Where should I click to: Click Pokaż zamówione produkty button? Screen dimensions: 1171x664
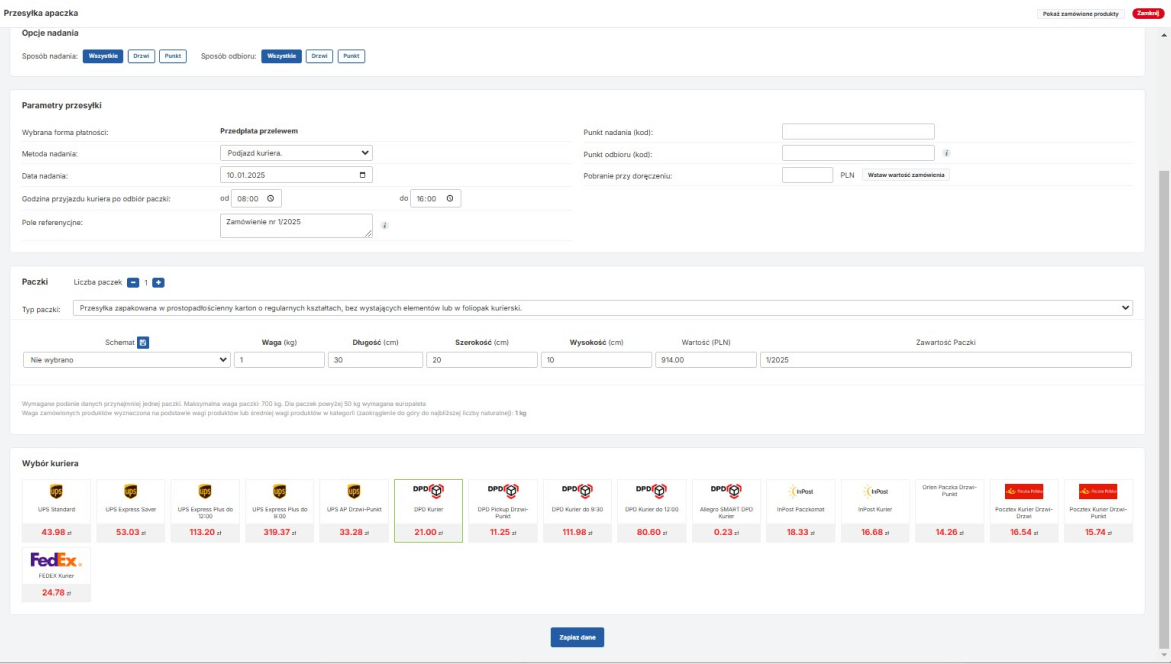coord(1083,13)
